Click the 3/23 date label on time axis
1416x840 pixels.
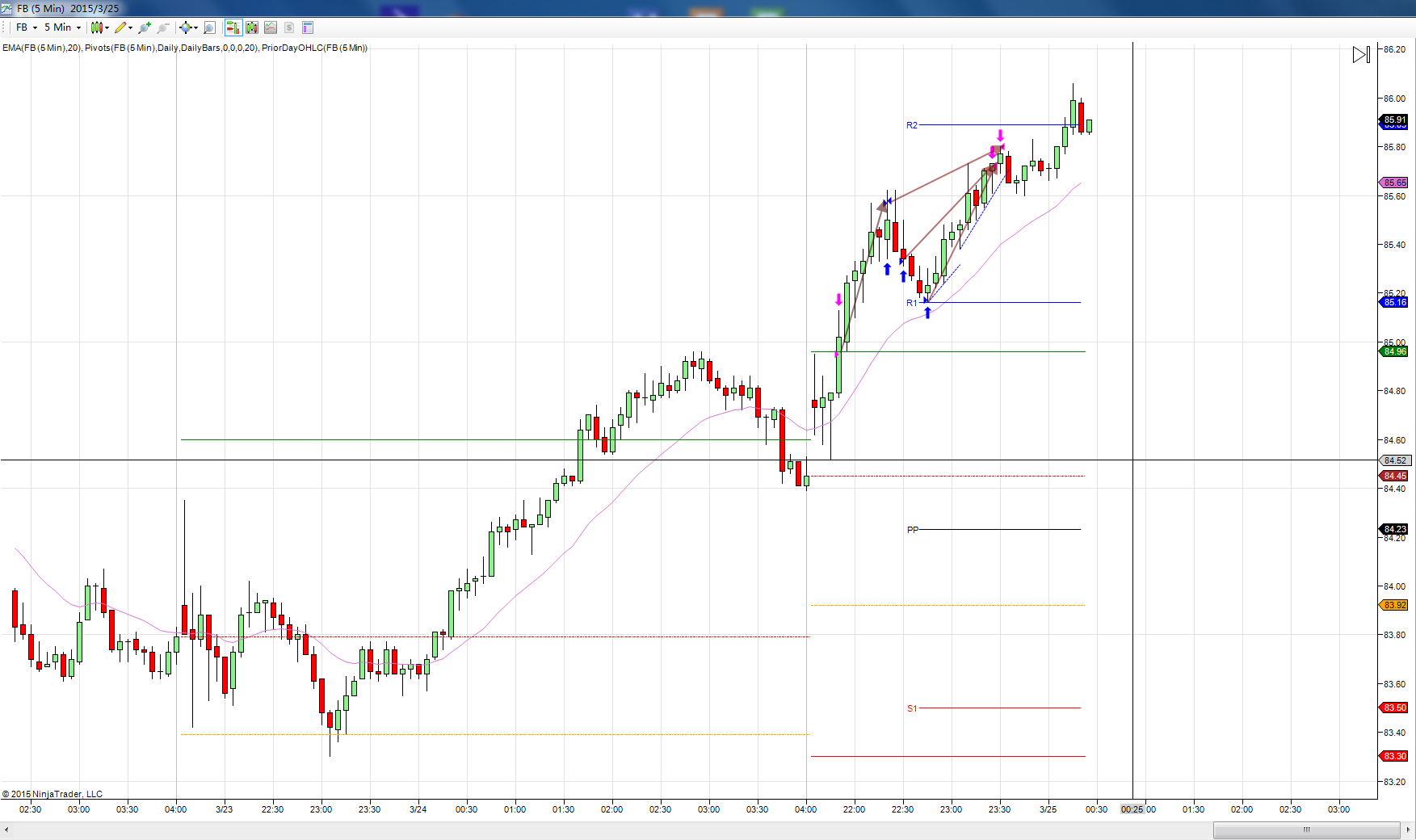pos(224,809)
